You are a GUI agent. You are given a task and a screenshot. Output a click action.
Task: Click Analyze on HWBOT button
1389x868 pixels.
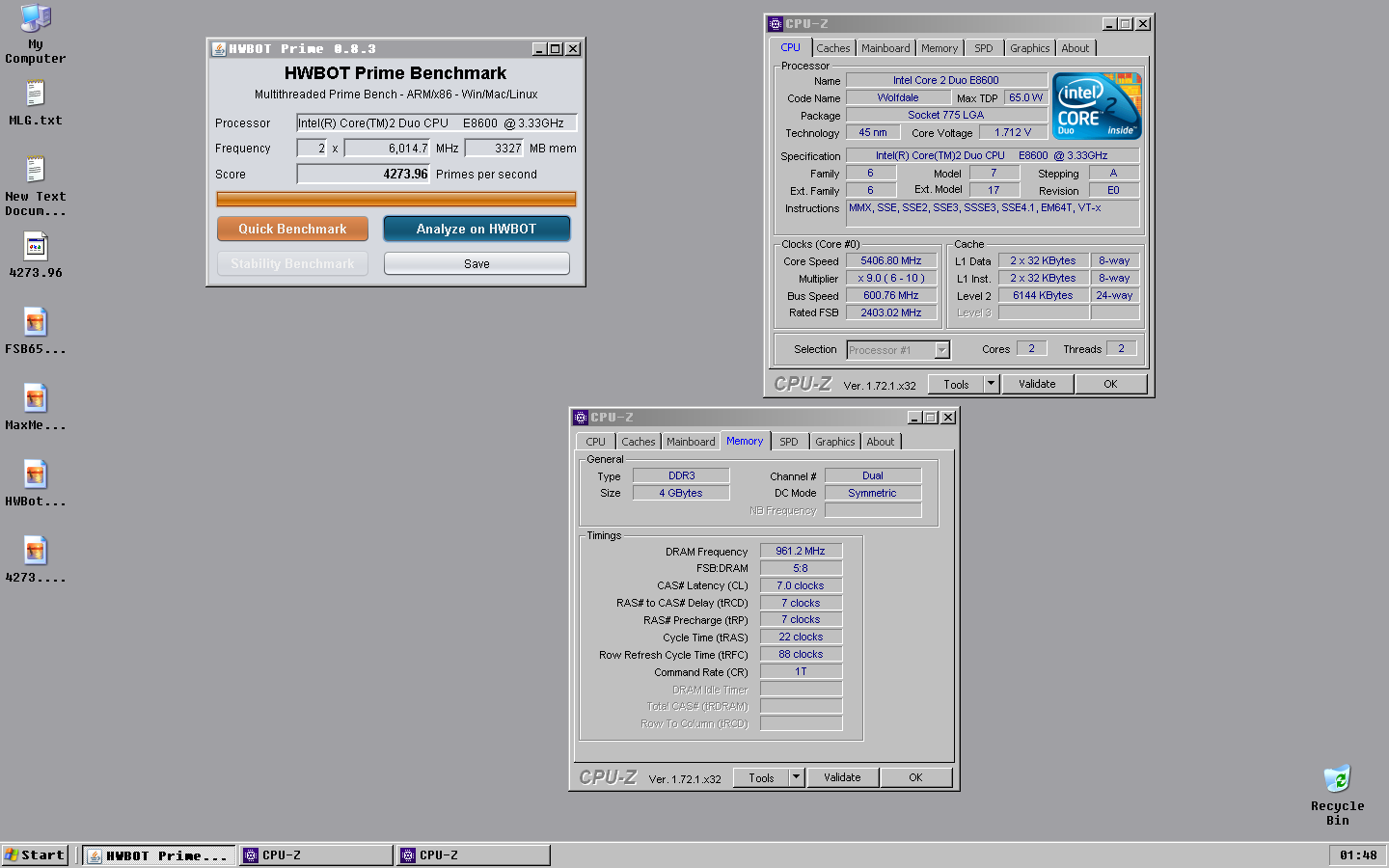(477, 229)
